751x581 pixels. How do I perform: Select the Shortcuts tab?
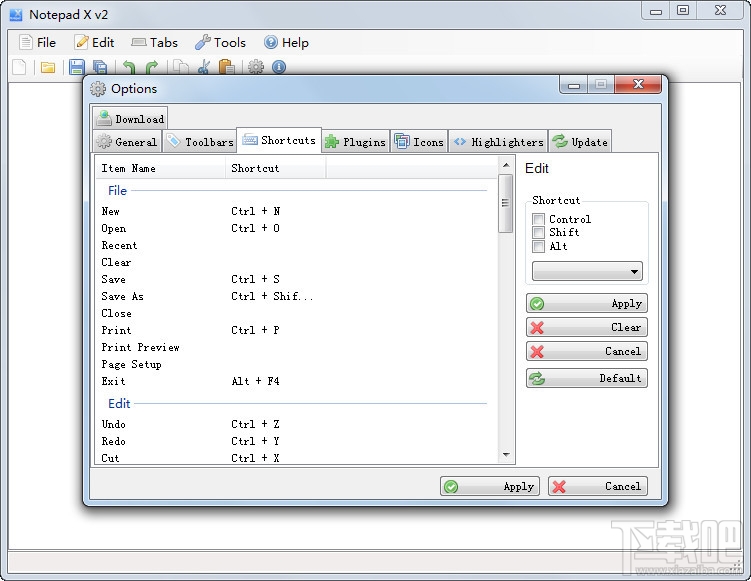pyautogui.click(x=279, y=140)
